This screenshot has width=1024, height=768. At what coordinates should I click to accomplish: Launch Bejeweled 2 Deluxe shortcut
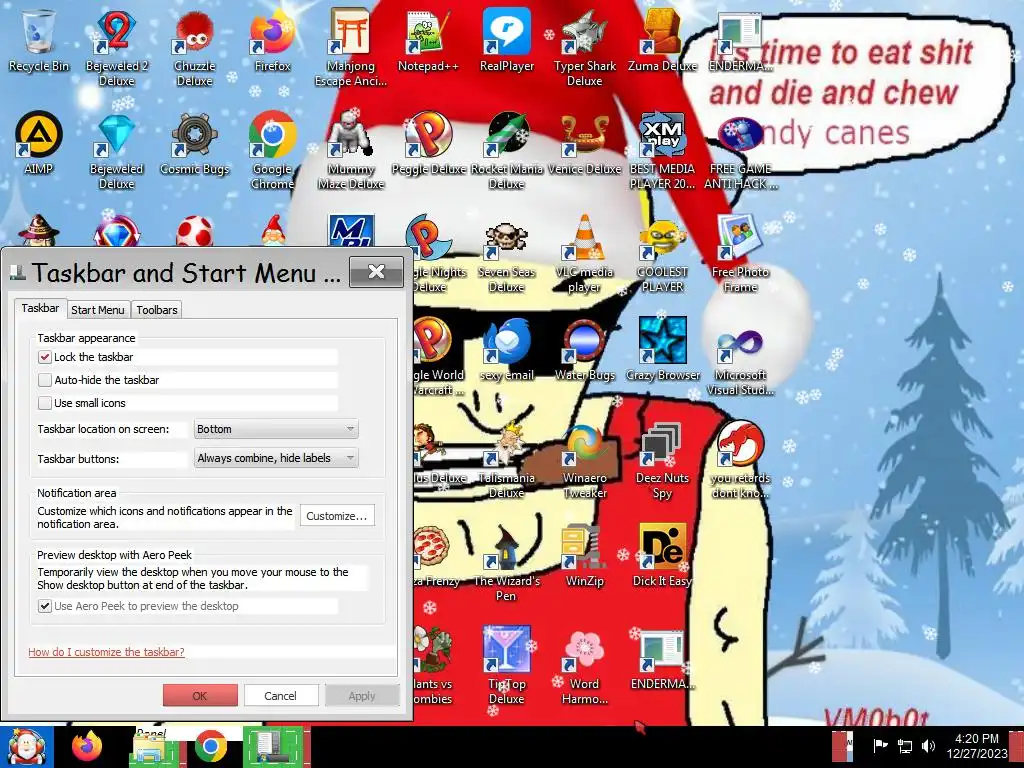pyautogui.click(x=116, y=47)
